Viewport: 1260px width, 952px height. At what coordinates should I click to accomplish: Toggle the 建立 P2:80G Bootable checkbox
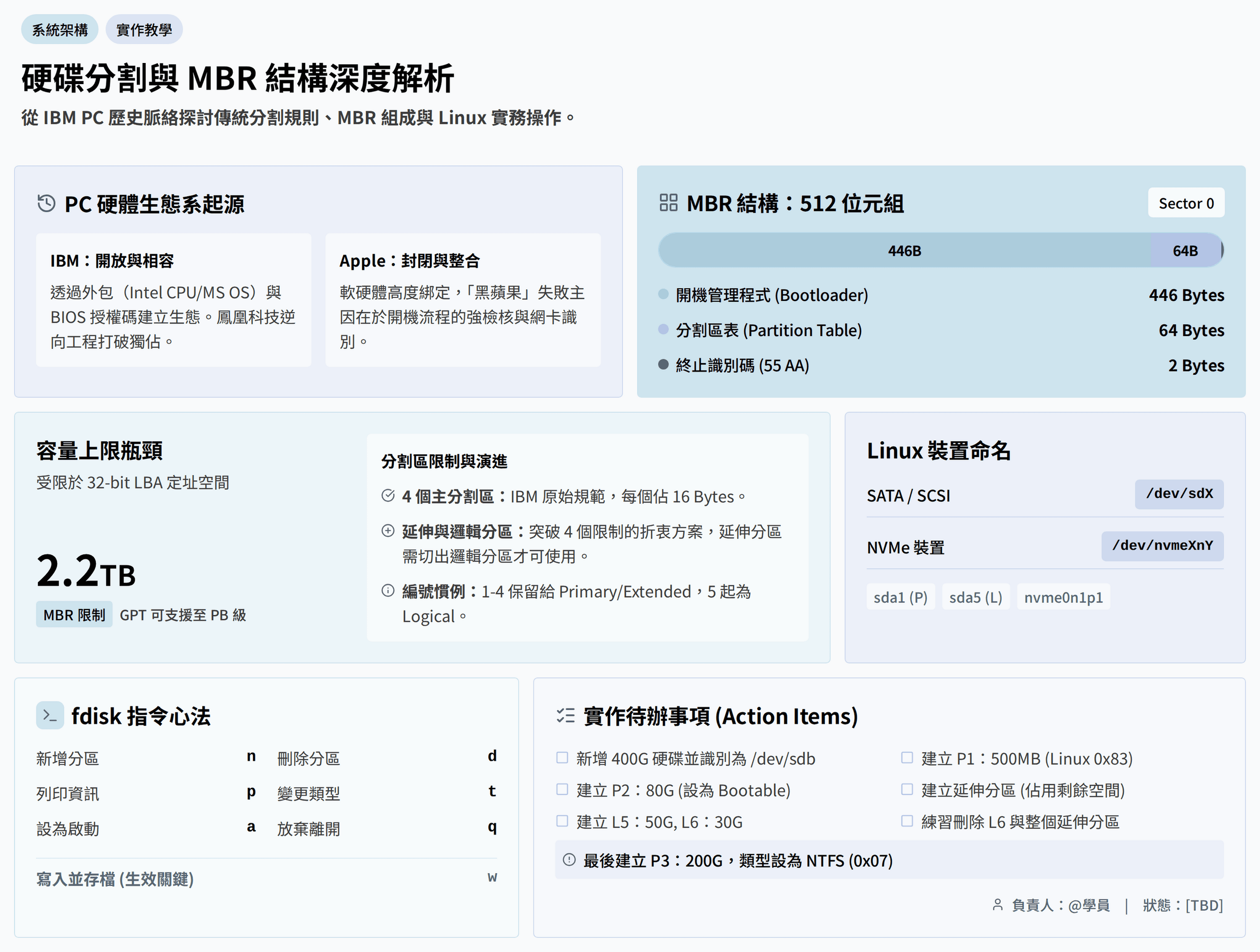[562, 790]
